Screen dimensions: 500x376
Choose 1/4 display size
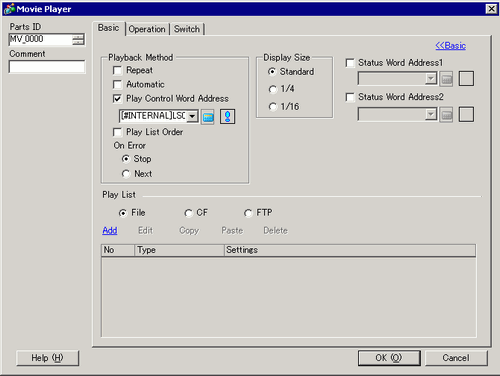(x=272, y=89)
